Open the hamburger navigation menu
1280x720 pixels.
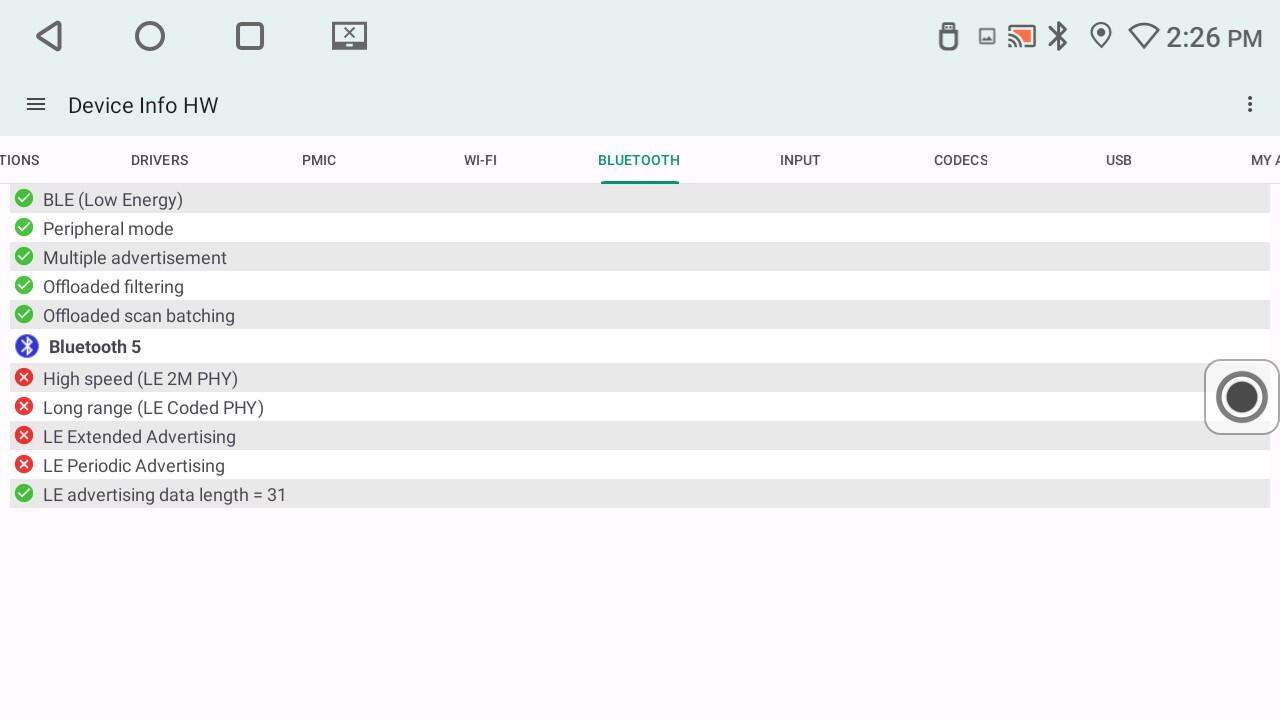(x=36, y=105)
